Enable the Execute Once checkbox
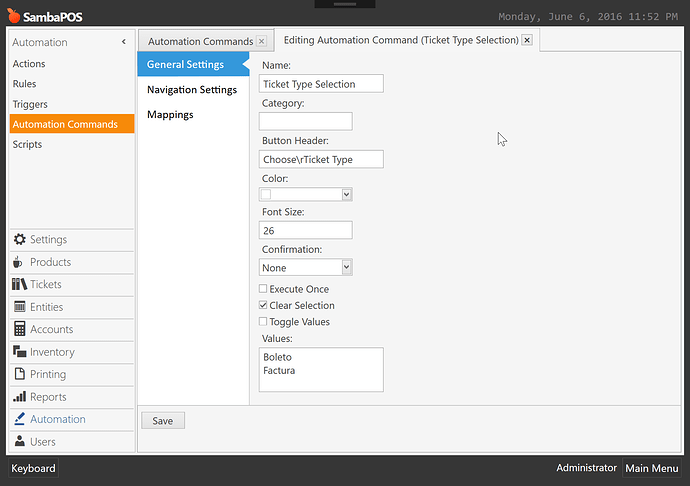 click(x=263, y=289)
